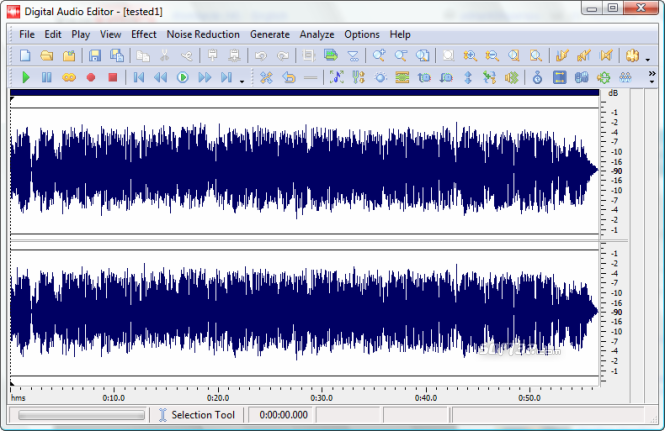The width and height of the screenshot is (665, 431).
Task: Start playback with green Play button
Action: point(26,77)
